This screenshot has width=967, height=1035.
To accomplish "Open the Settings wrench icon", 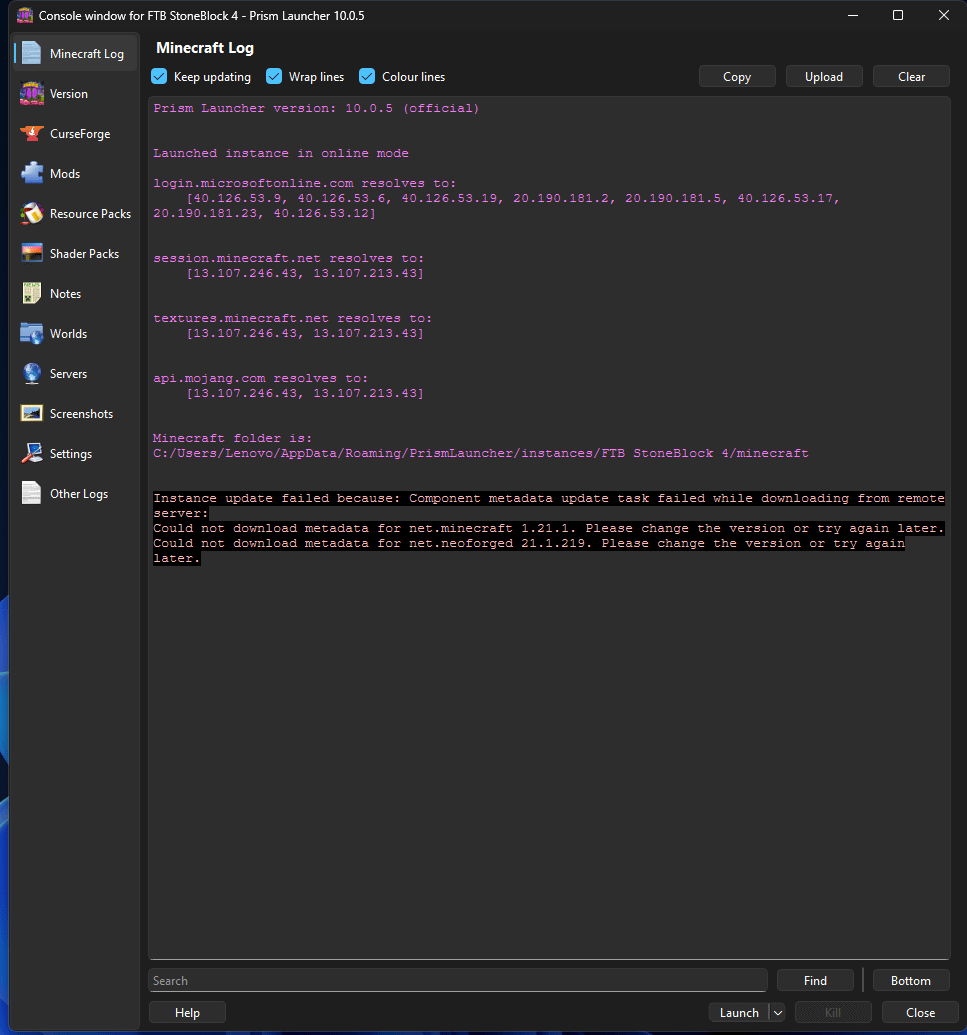I will click(32, 454).
